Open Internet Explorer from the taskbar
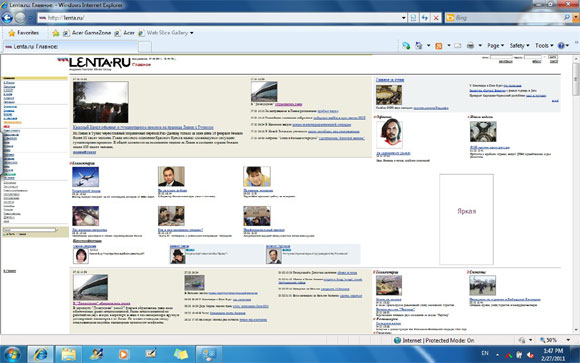580x363 pixels. [x=40, y=354]
